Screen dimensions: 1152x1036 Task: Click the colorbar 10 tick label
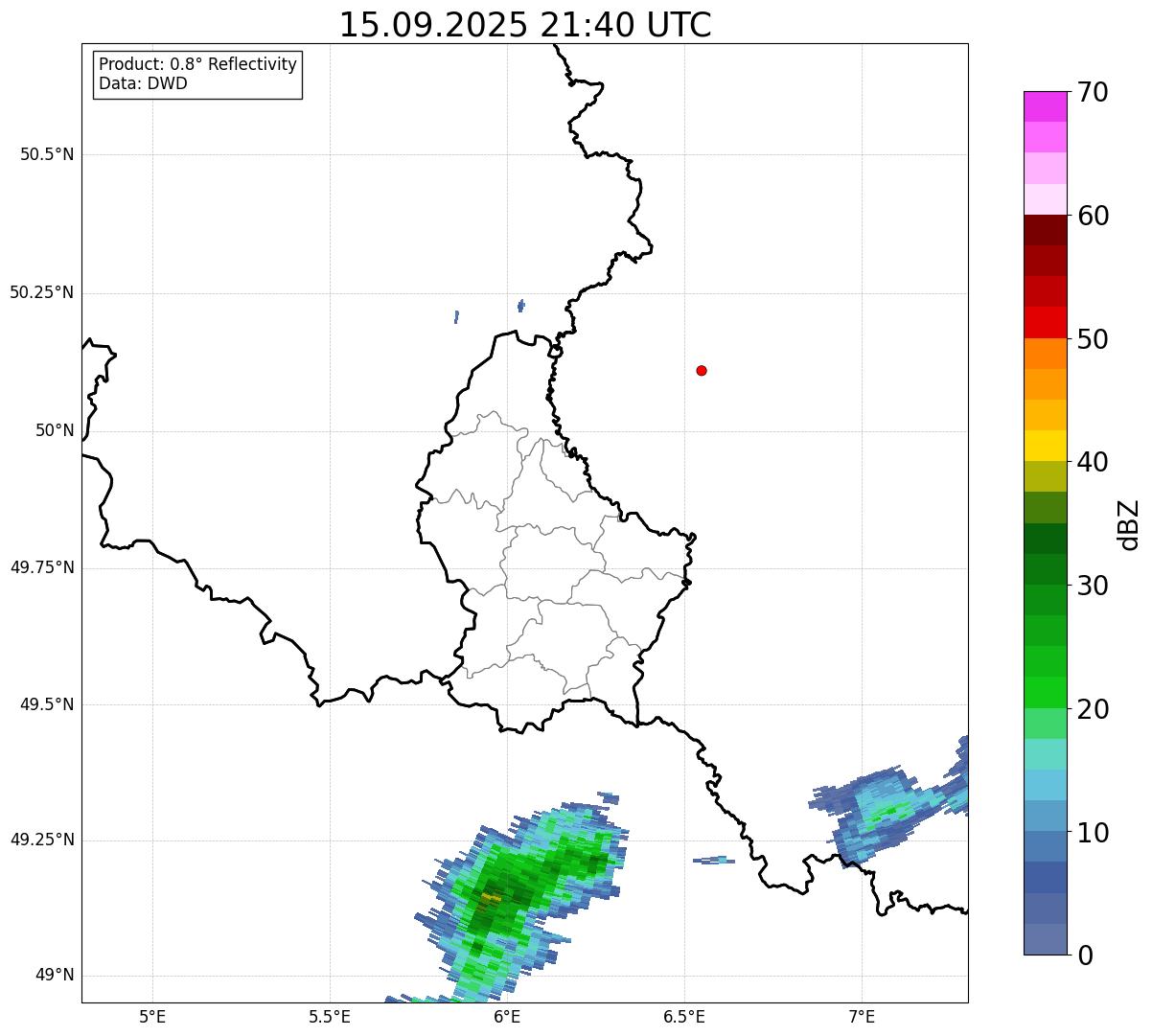(x=1093, y=833)
